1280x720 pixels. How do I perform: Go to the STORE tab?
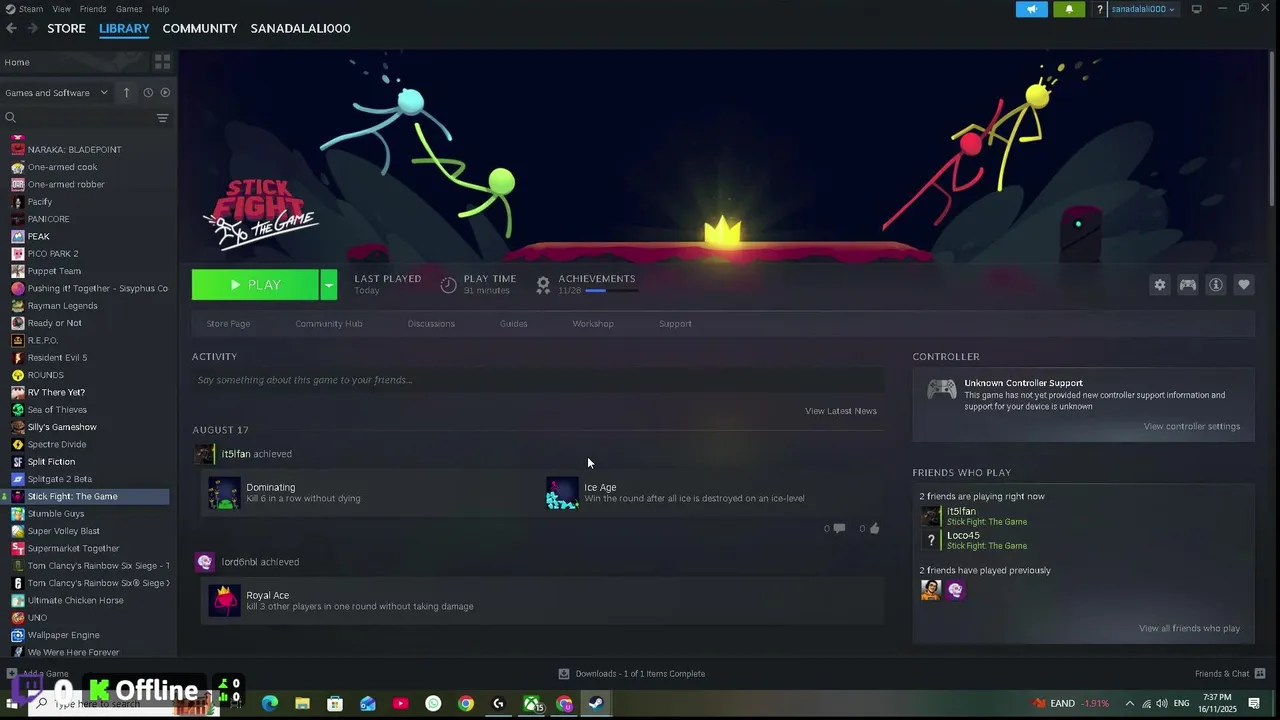click(67, 28)
